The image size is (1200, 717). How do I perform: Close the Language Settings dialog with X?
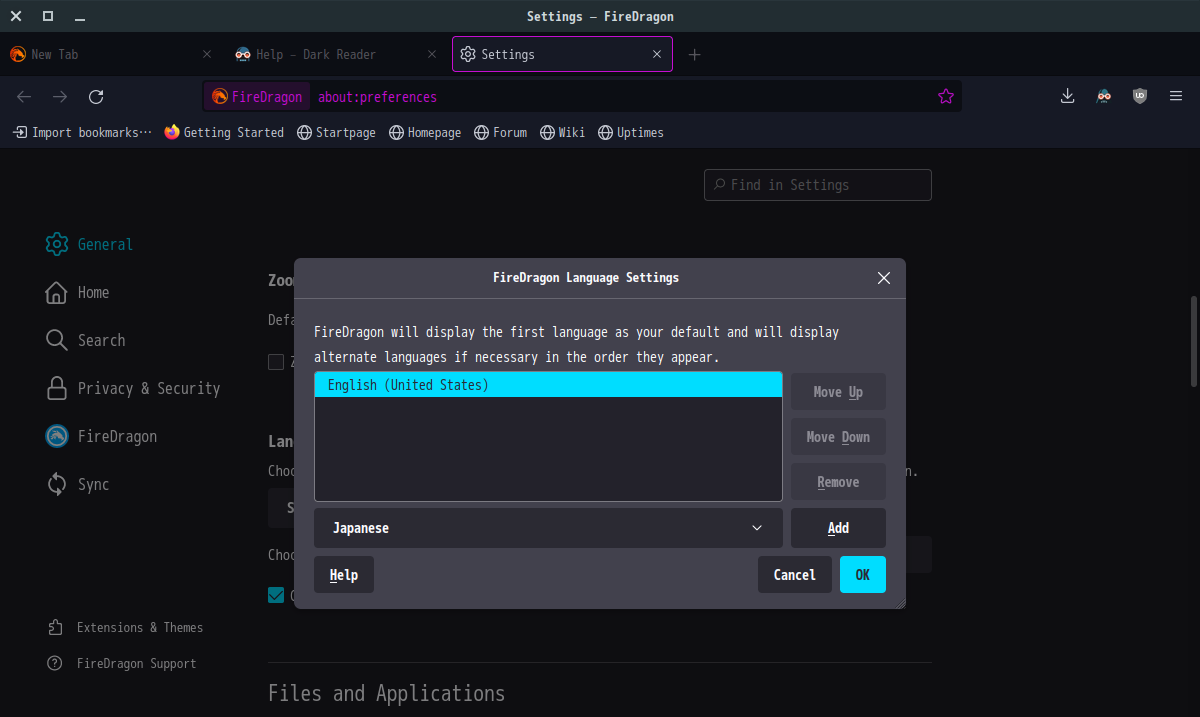[883, 278]
